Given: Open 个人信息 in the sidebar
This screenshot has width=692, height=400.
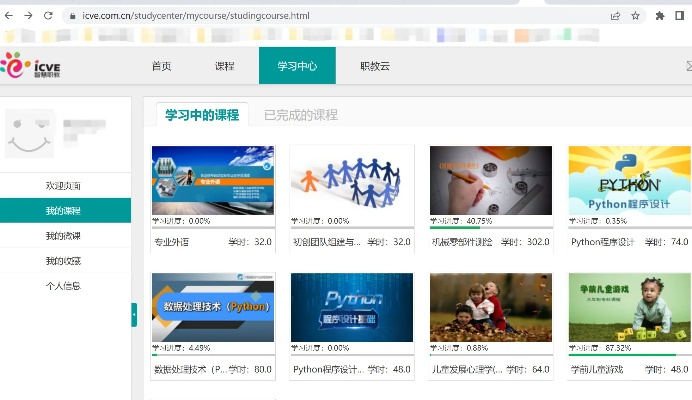Looking at the screenshot, I should point(63,286).
